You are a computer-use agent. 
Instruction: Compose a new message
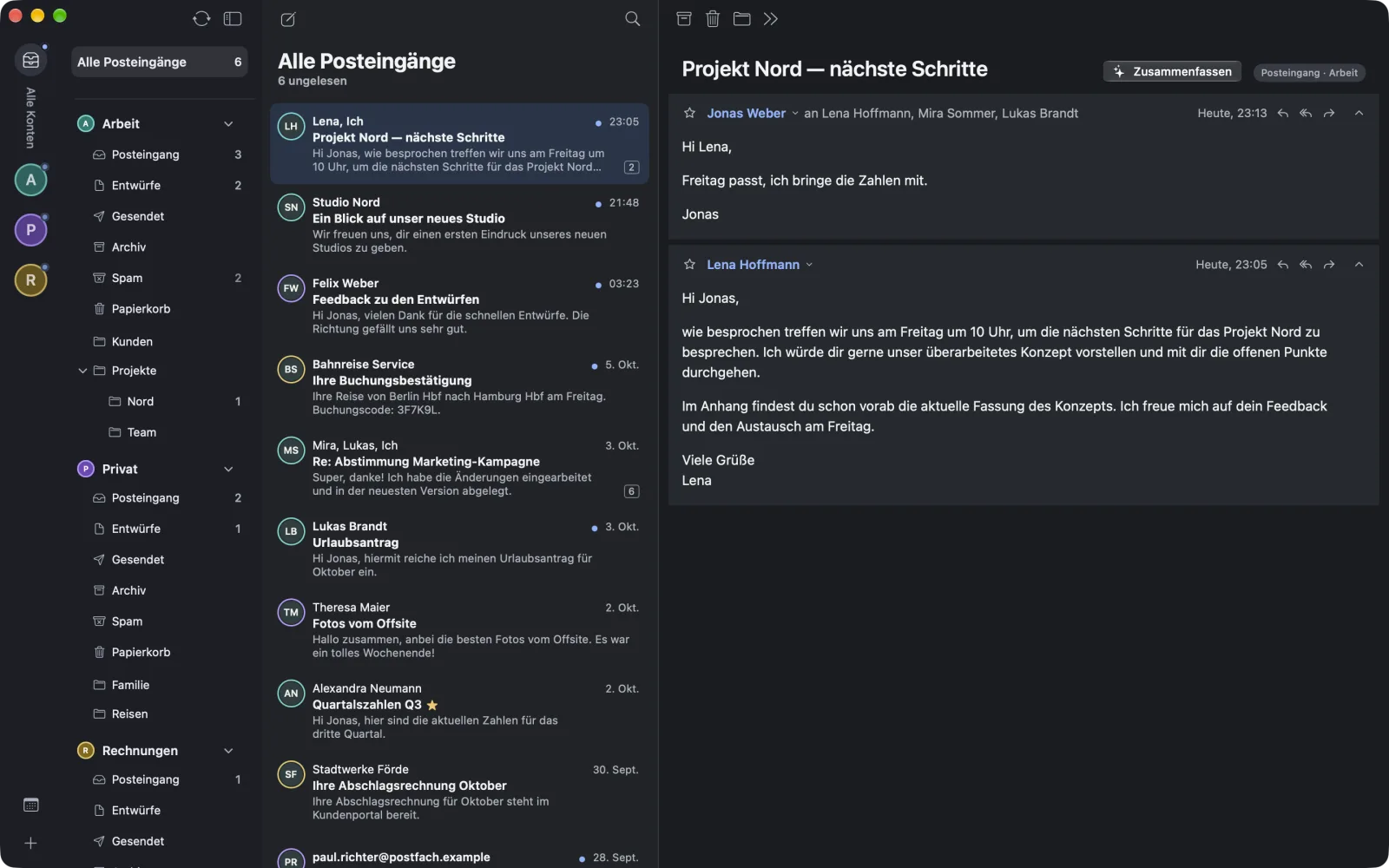click(x=288, y=19)
